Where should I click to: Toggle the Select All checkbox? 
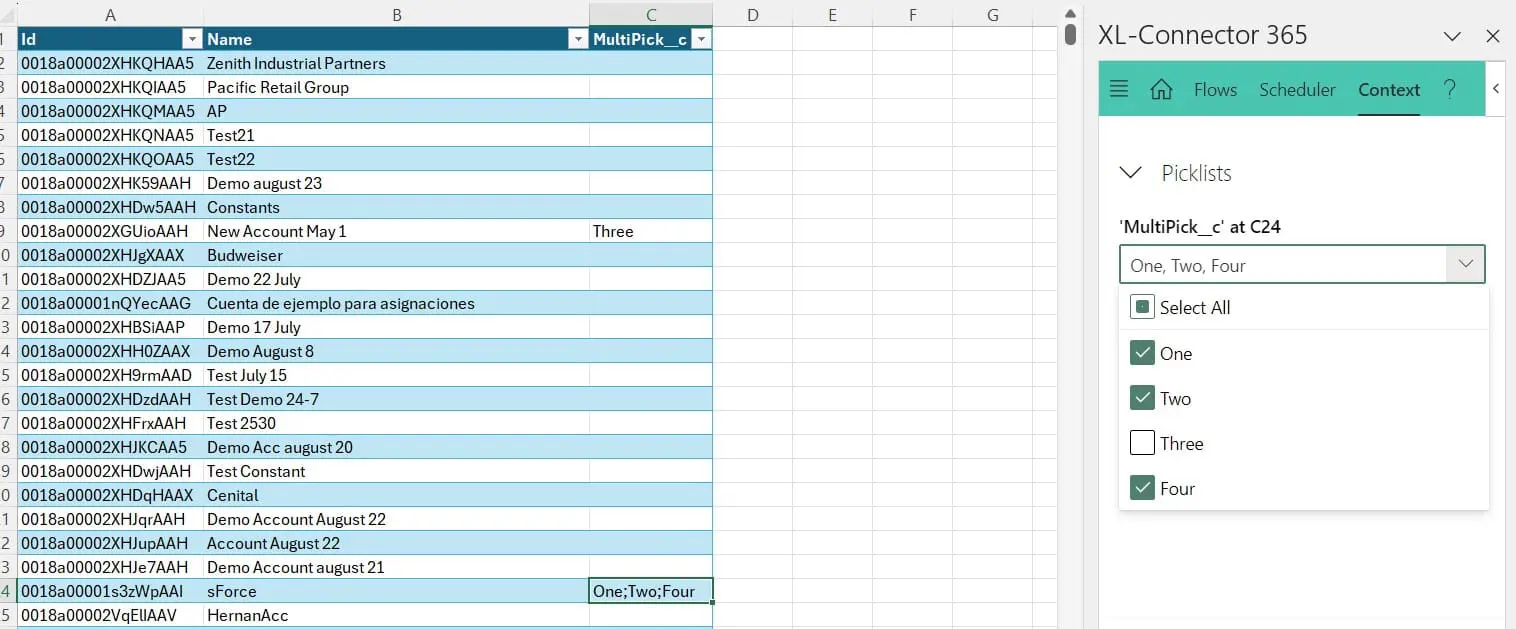(1142, 307)
